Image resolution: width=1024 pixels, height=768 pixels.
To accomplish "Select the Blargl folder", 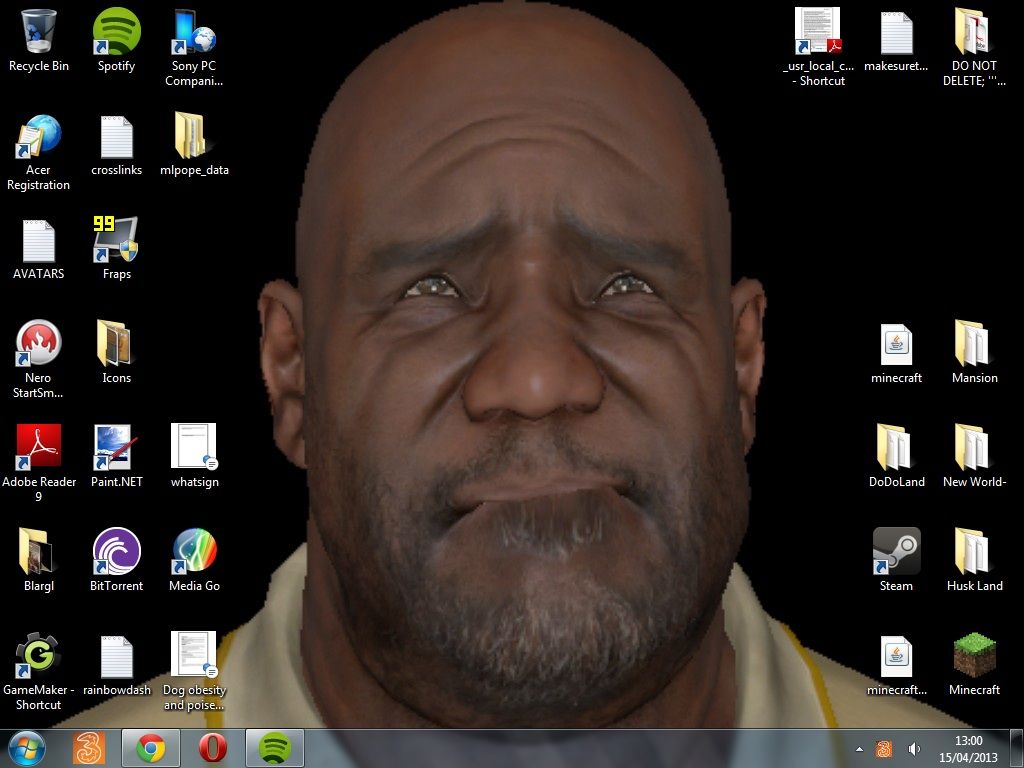I will (39, 560).
